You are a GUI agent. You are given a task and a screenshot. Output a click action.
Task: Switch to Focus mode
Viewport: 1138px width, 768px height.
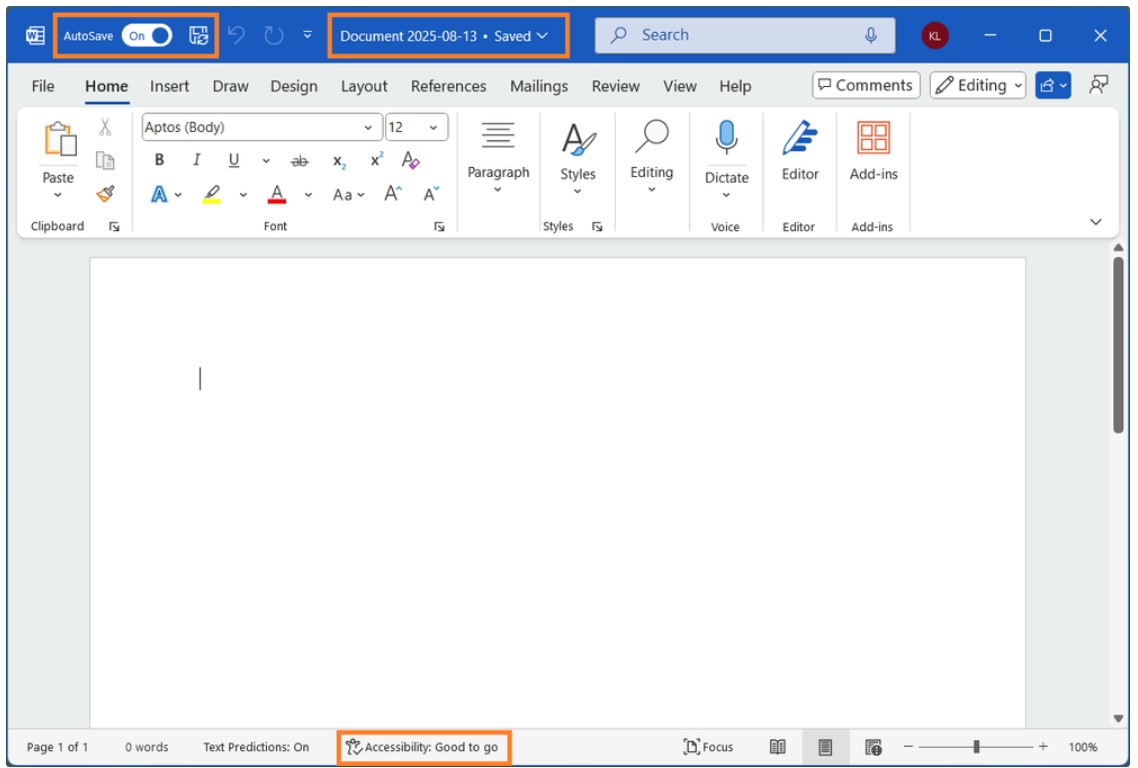click(x=712, y=746)
